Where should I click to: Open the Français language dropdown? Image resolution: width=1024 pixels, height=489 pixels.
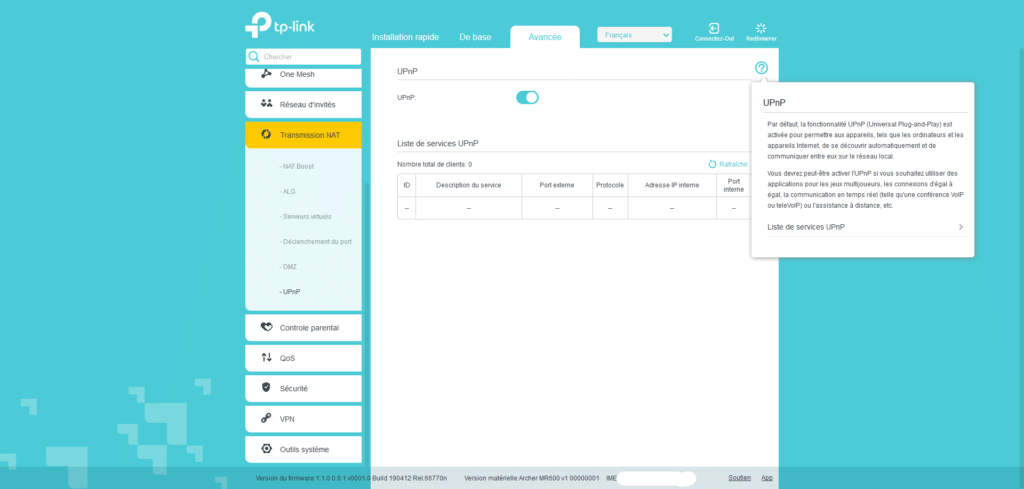coord(634,35)
